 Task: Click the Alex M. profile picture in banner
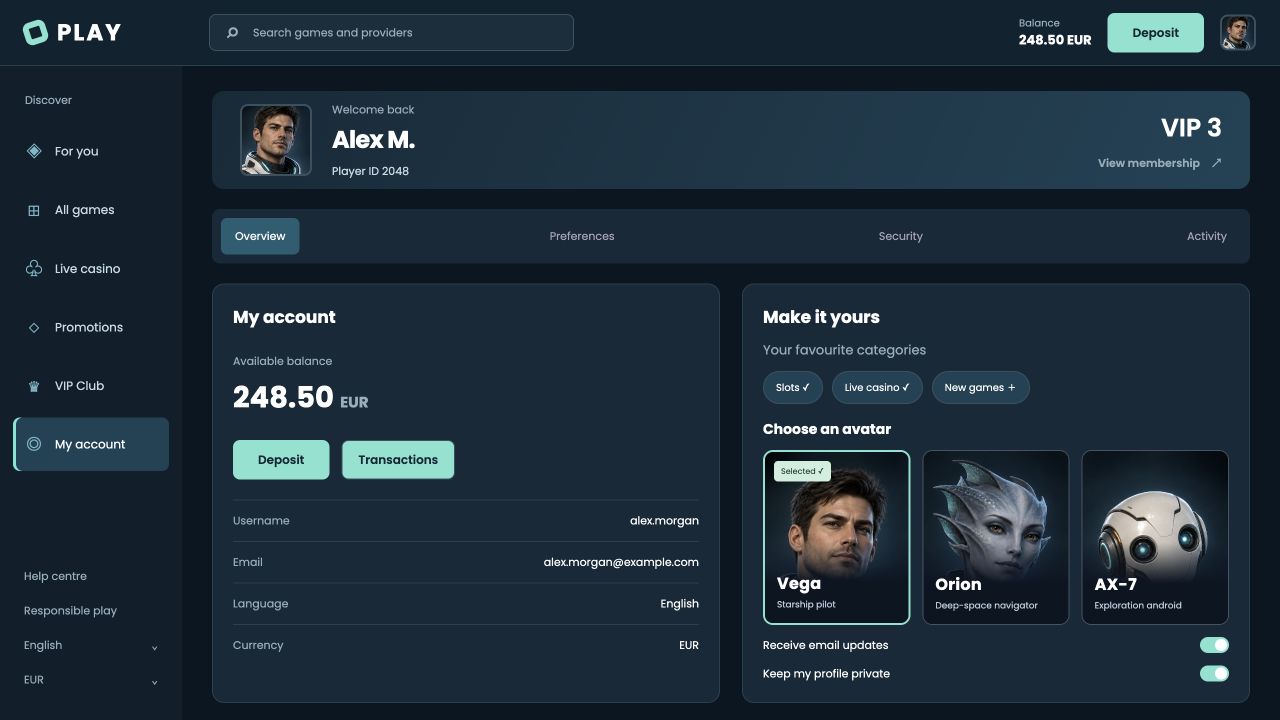[x=276, y=140]
